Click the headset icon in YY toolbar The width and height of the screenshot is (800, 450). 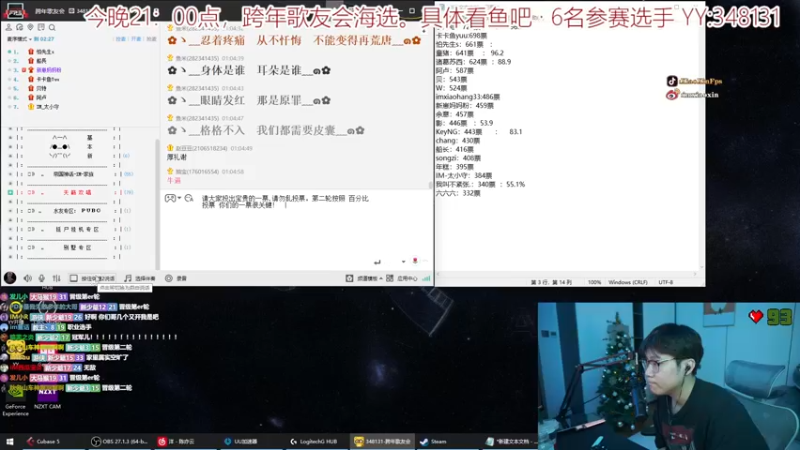[x=19, y=28]
